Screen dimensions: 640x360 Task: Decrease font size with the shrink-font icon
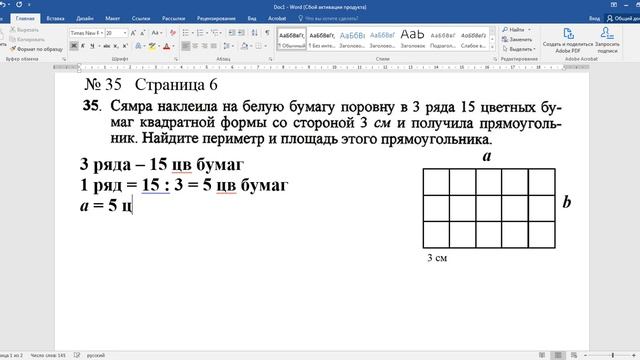pos(142,33)
